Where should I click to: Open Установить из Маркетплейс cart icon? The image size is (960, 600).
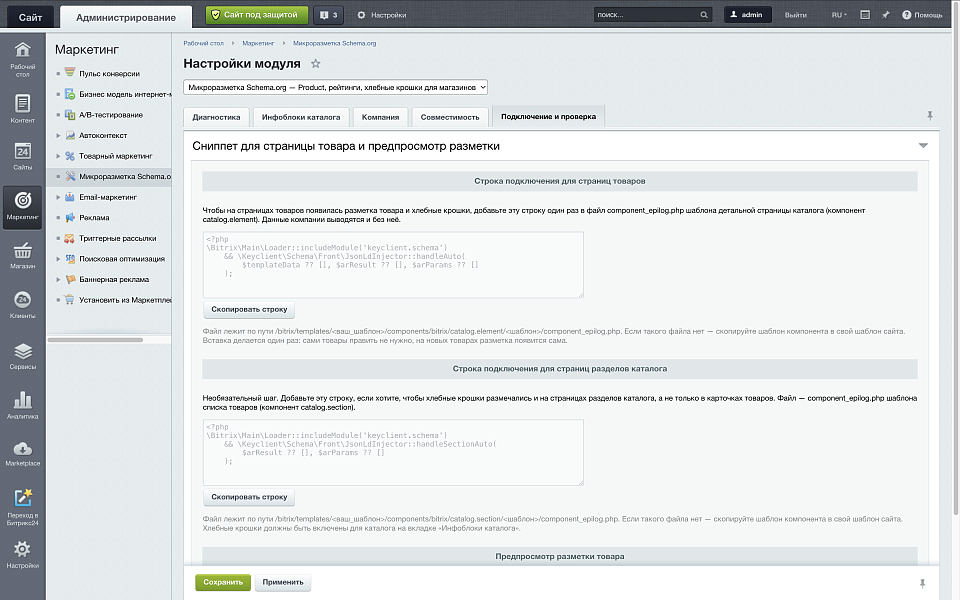click(x=70, y=299)
